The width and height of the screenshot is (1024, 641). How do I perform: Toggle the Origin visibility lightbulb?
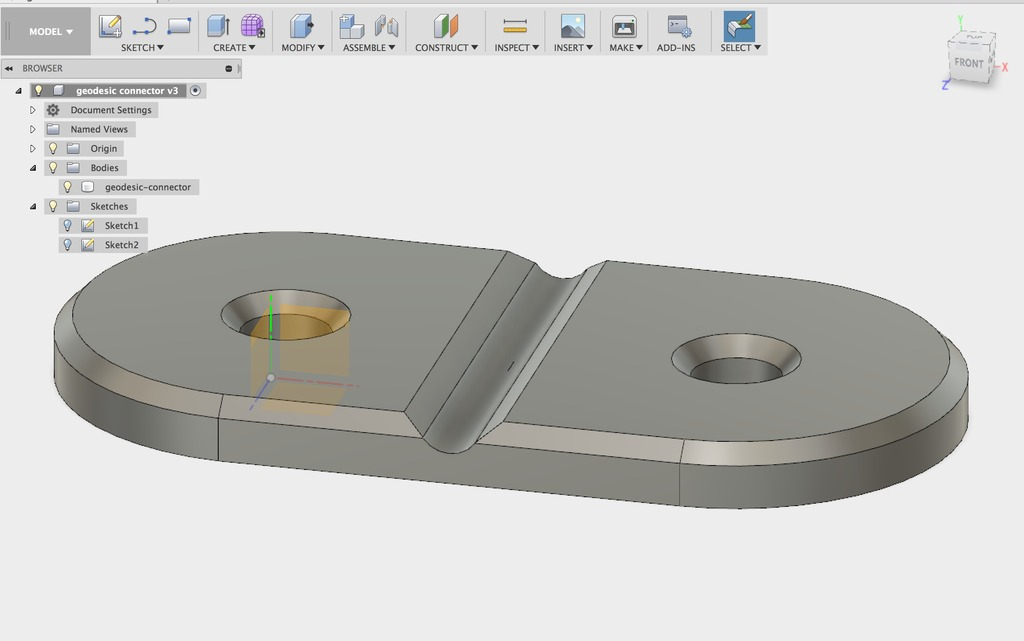[x=53, y=147]
